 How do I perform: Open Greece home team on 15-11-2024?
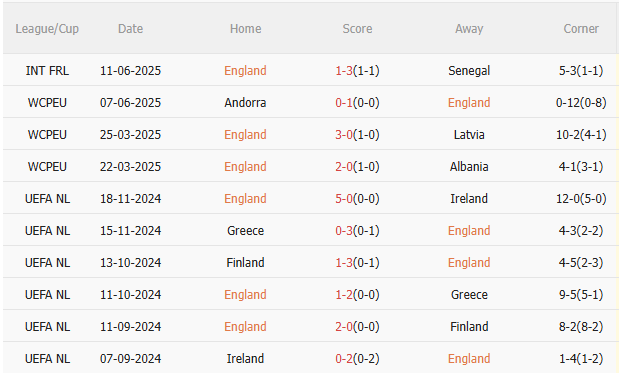245,231
